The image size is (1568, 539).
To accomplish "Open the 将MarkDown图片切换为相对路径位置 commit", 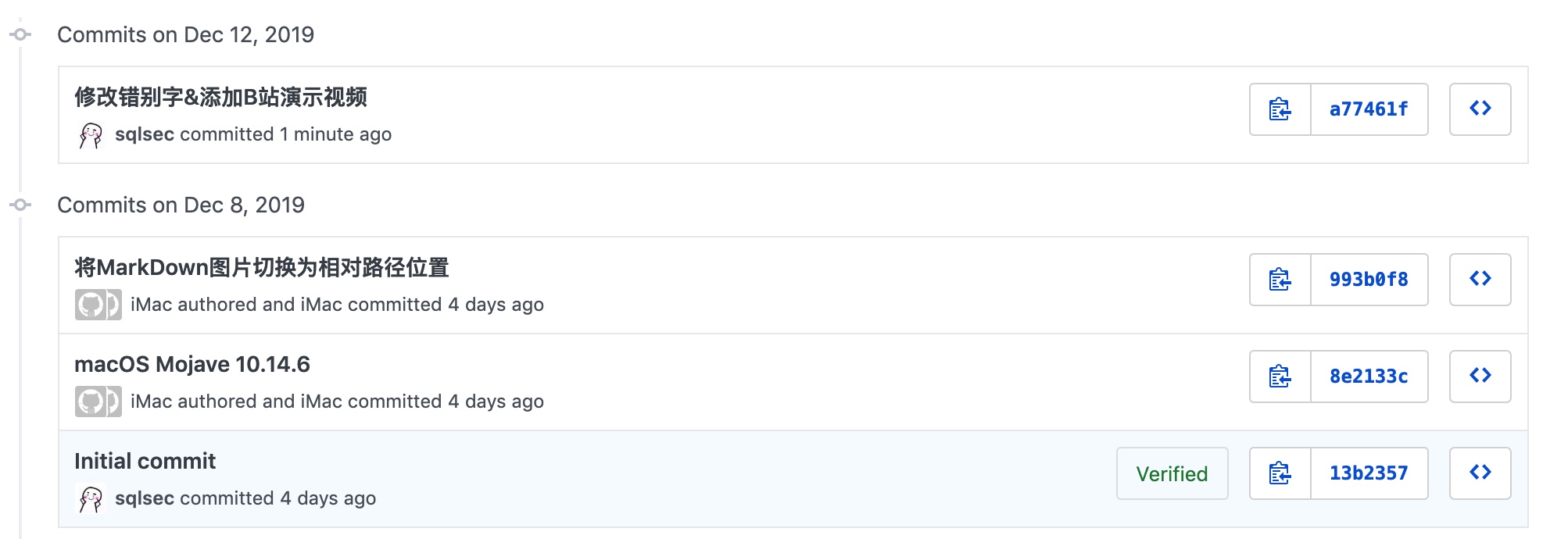I will (x=262, y=267).
